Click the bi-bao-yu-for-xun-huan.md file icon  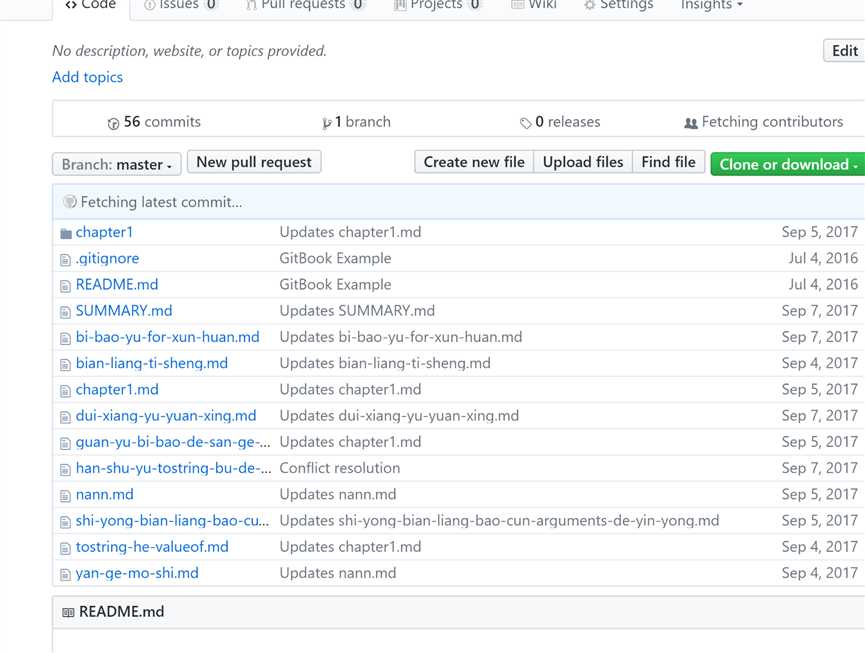(65, 339)
